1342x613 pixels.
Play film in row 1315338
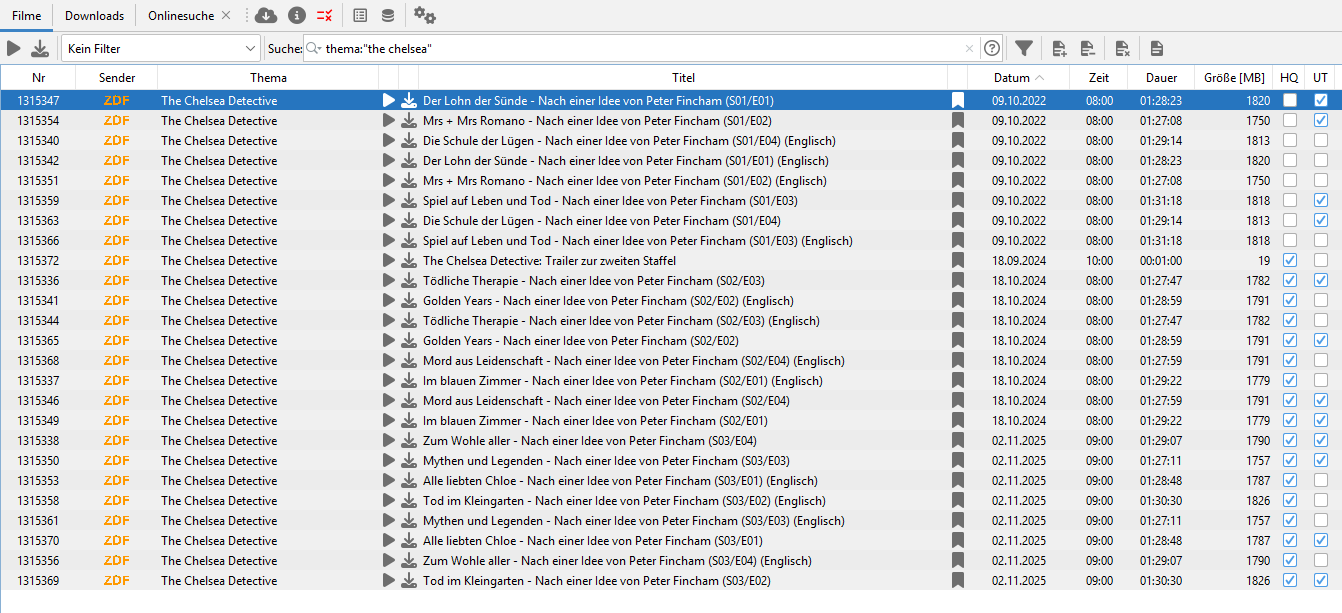(389, 440)
